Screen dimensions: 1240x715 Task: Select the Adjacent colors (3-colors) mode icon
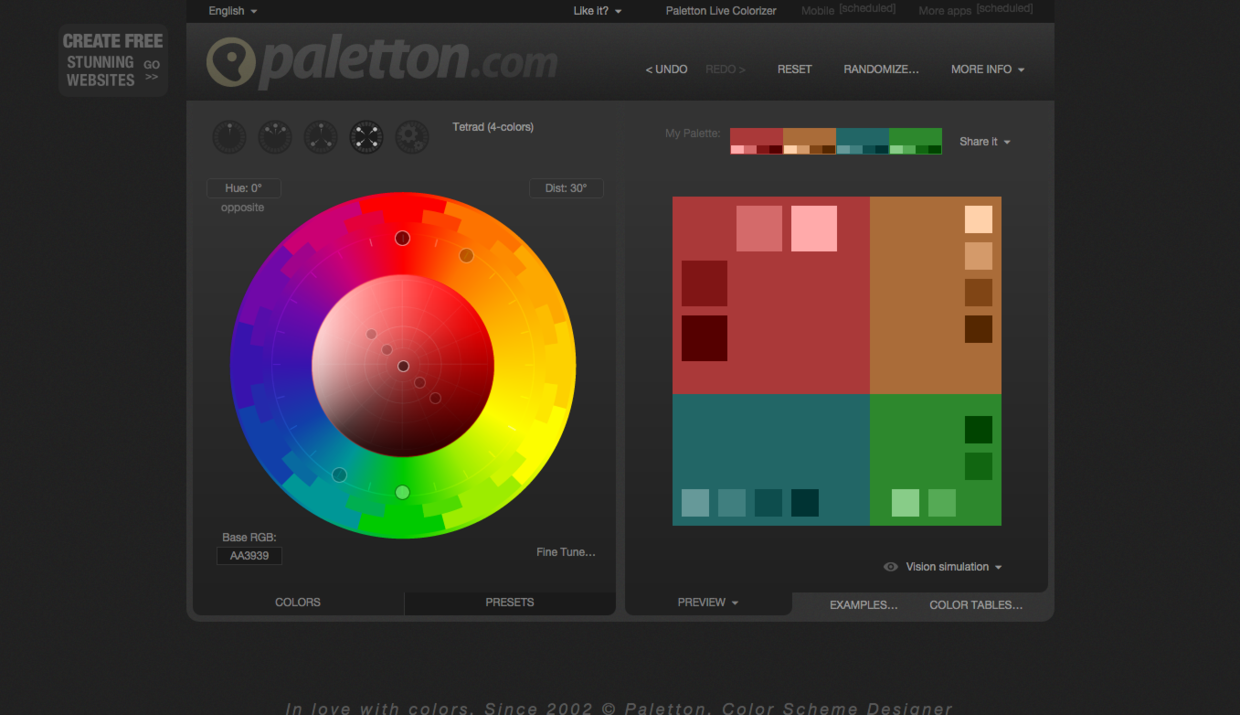(x=275, y=137)
